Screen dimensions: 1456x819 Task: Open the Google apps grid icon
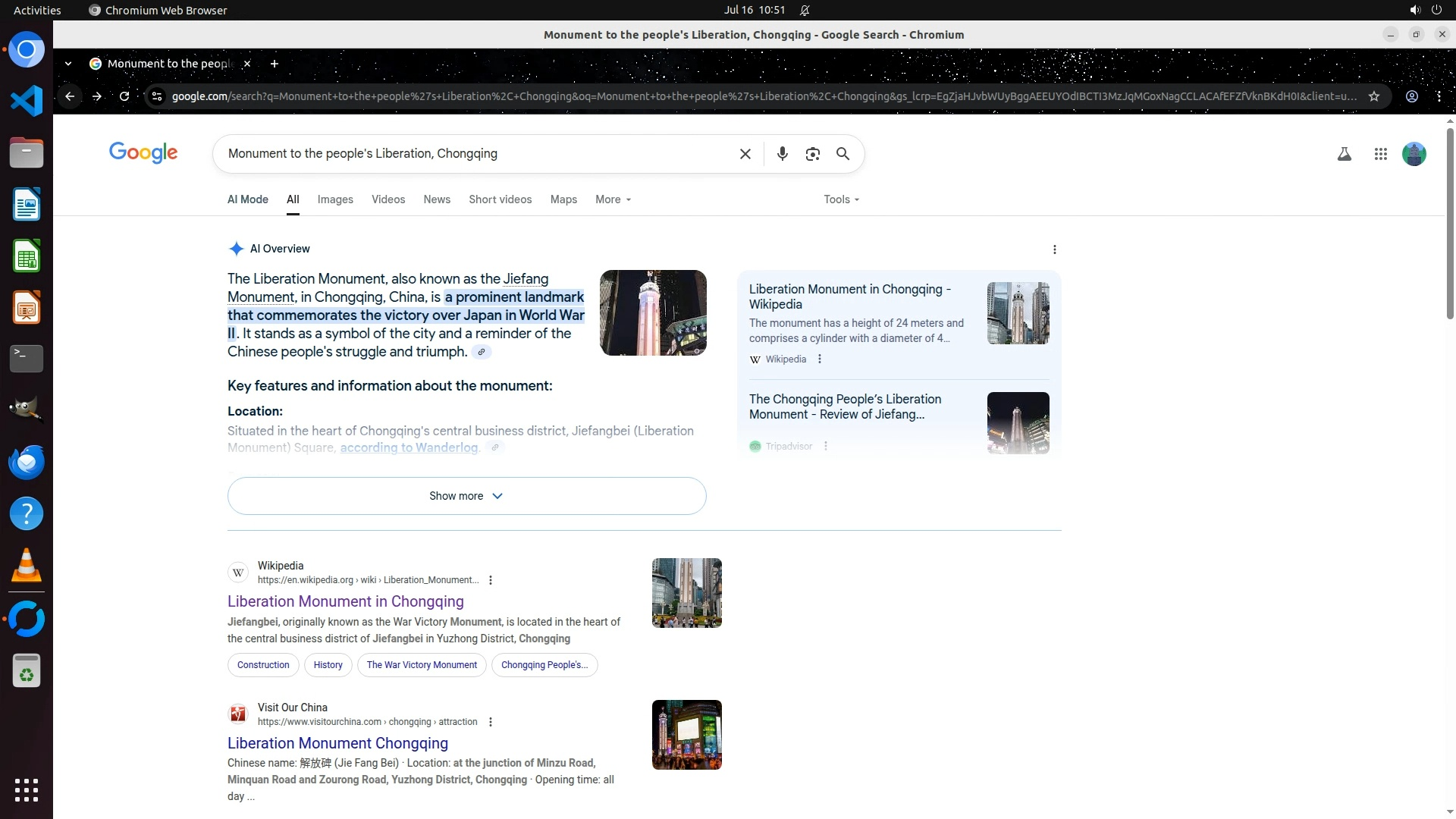(1380, 154)
